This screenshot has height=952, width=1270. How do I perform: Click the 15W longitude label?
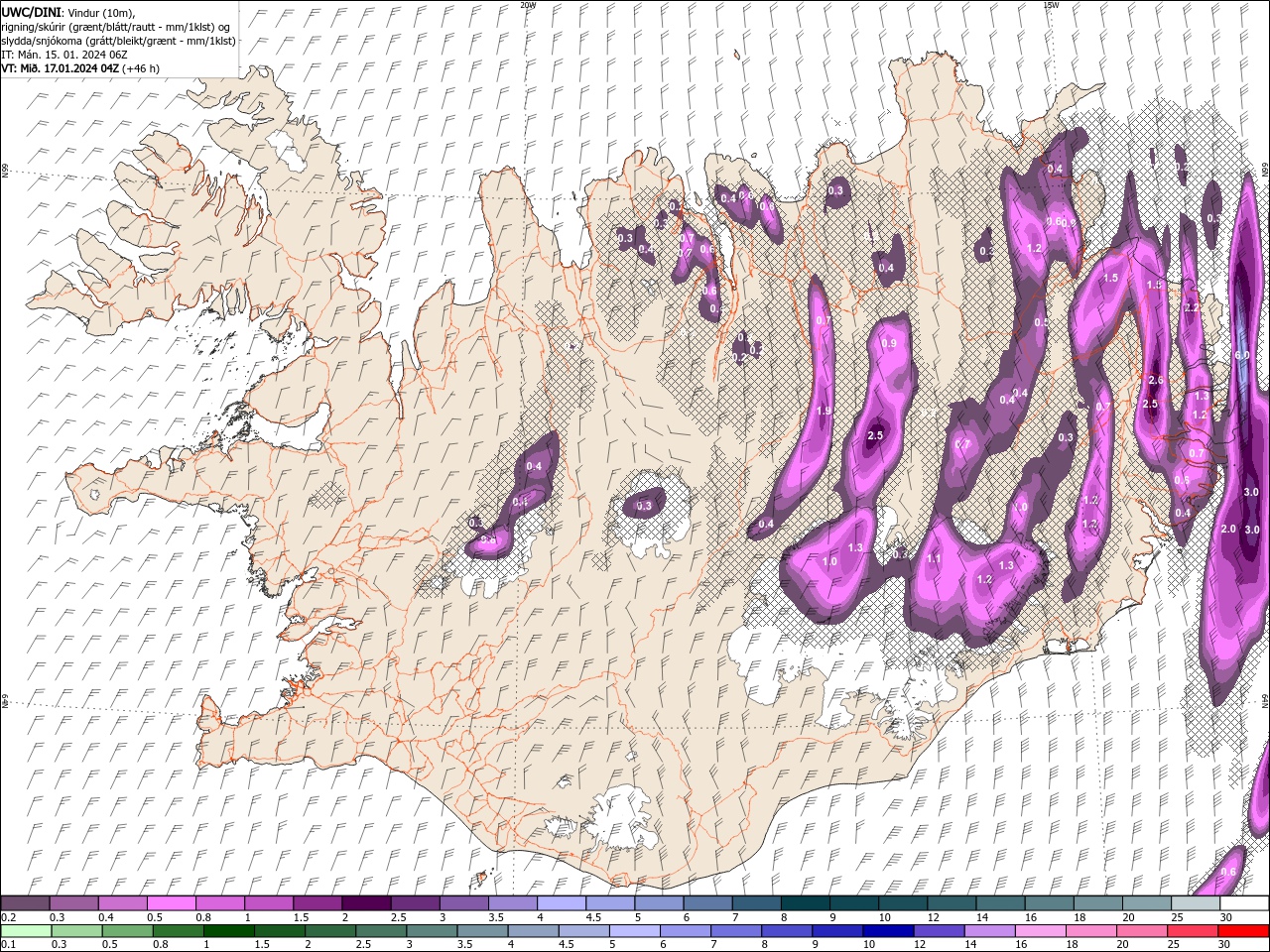point(1051,5)
